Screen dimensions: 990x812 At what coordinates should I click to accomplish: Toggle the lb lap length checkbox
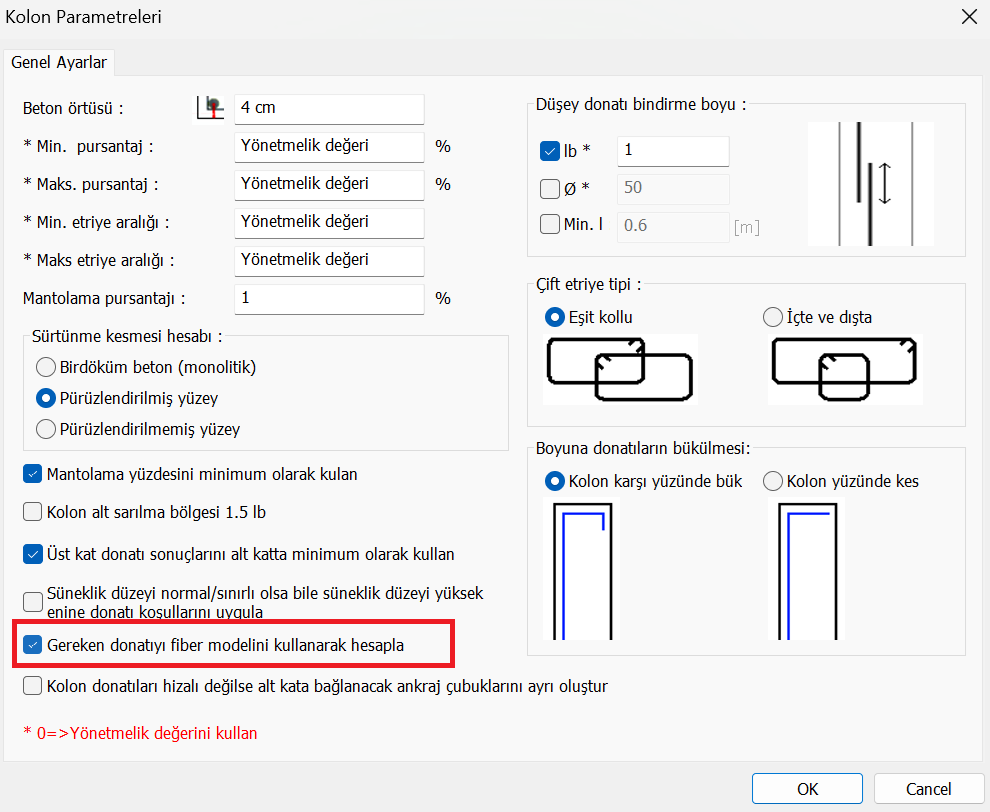[549, 151]
